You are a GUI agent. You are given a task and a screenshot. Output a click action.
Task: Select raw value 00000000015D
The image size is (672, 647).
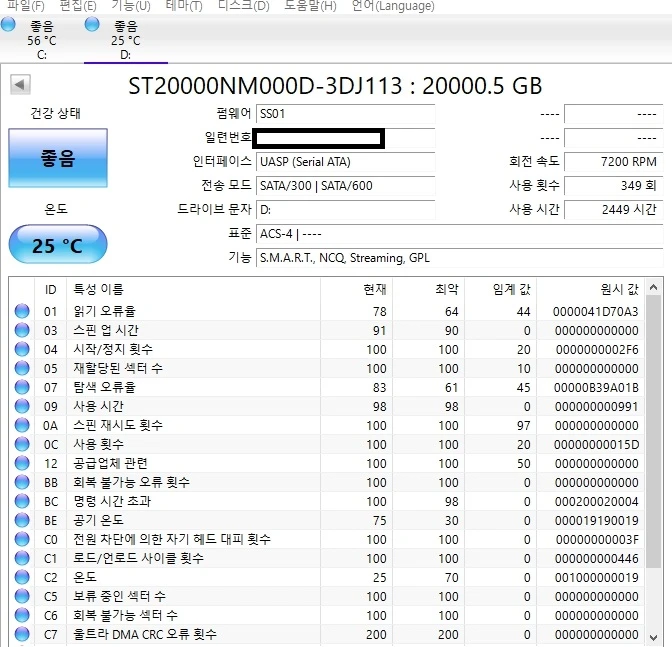point(596,445)
